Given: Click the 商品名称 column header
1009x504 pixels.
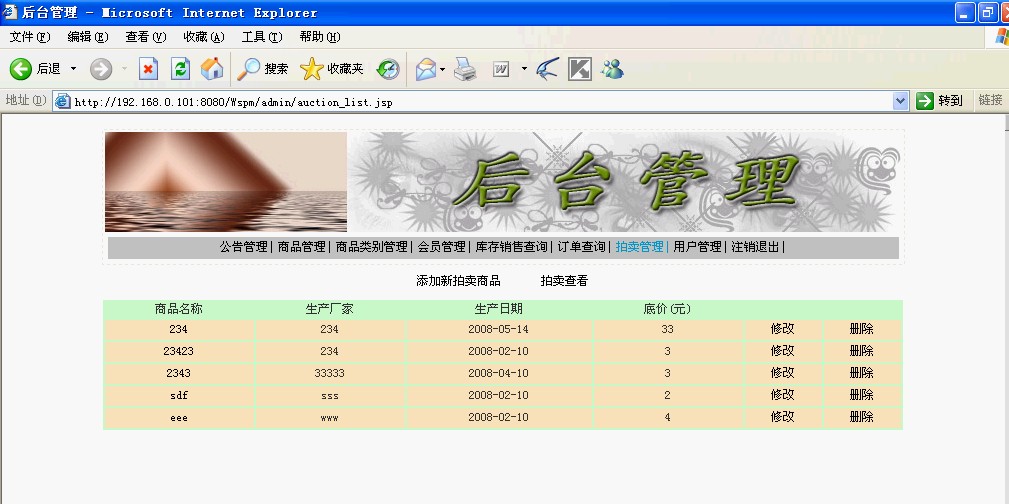Looking at the screenshot, I should click(178, 309).
